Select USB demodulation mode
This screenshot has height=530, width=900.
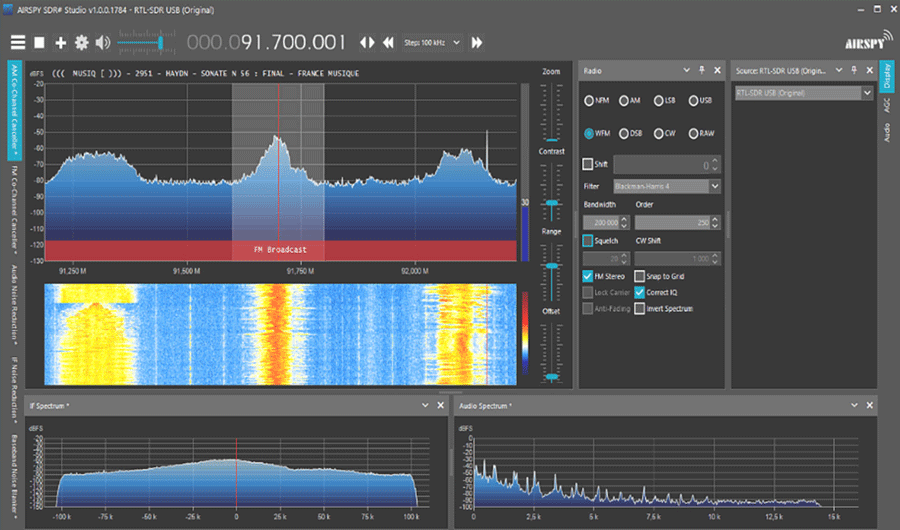(x=693, y=100)
